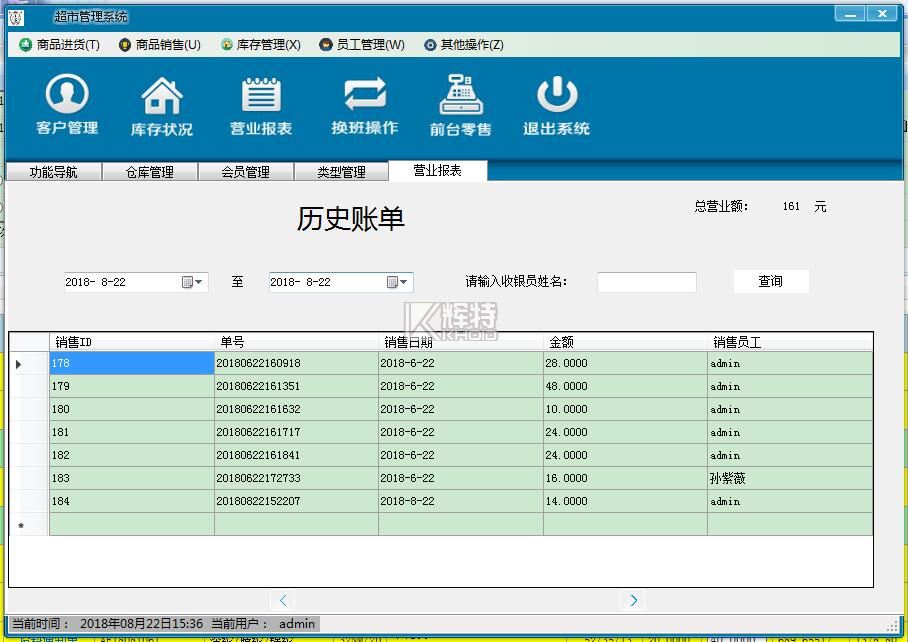This screenshot has height=642, width=908.
Task: Sort by the 金额 column header
Action: tap(625, 342)
